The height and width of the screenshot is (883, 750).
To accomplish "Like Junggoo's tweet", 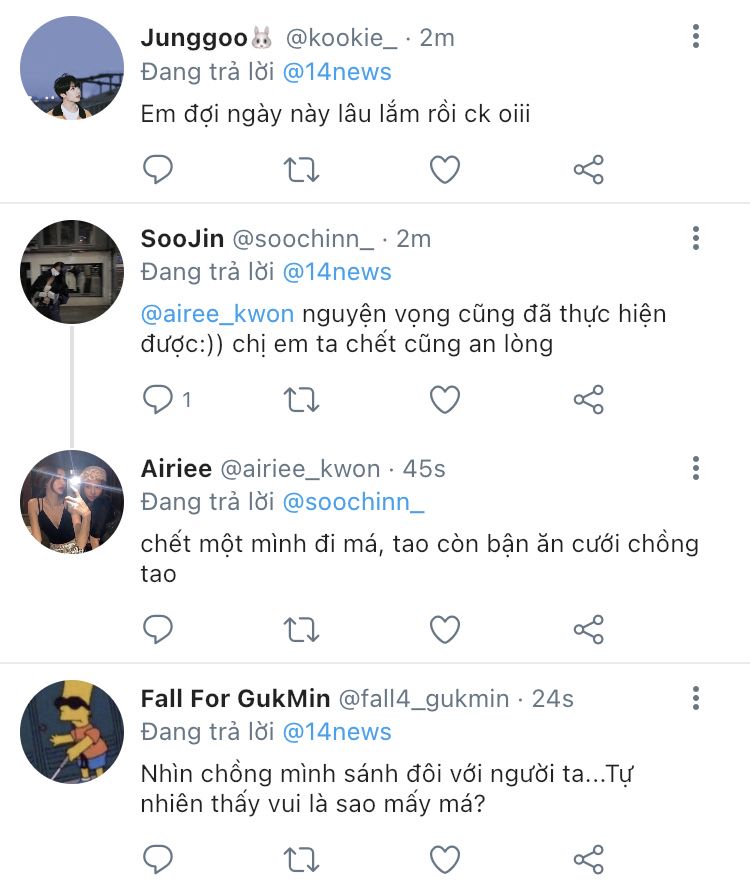I will click(445, 170).
